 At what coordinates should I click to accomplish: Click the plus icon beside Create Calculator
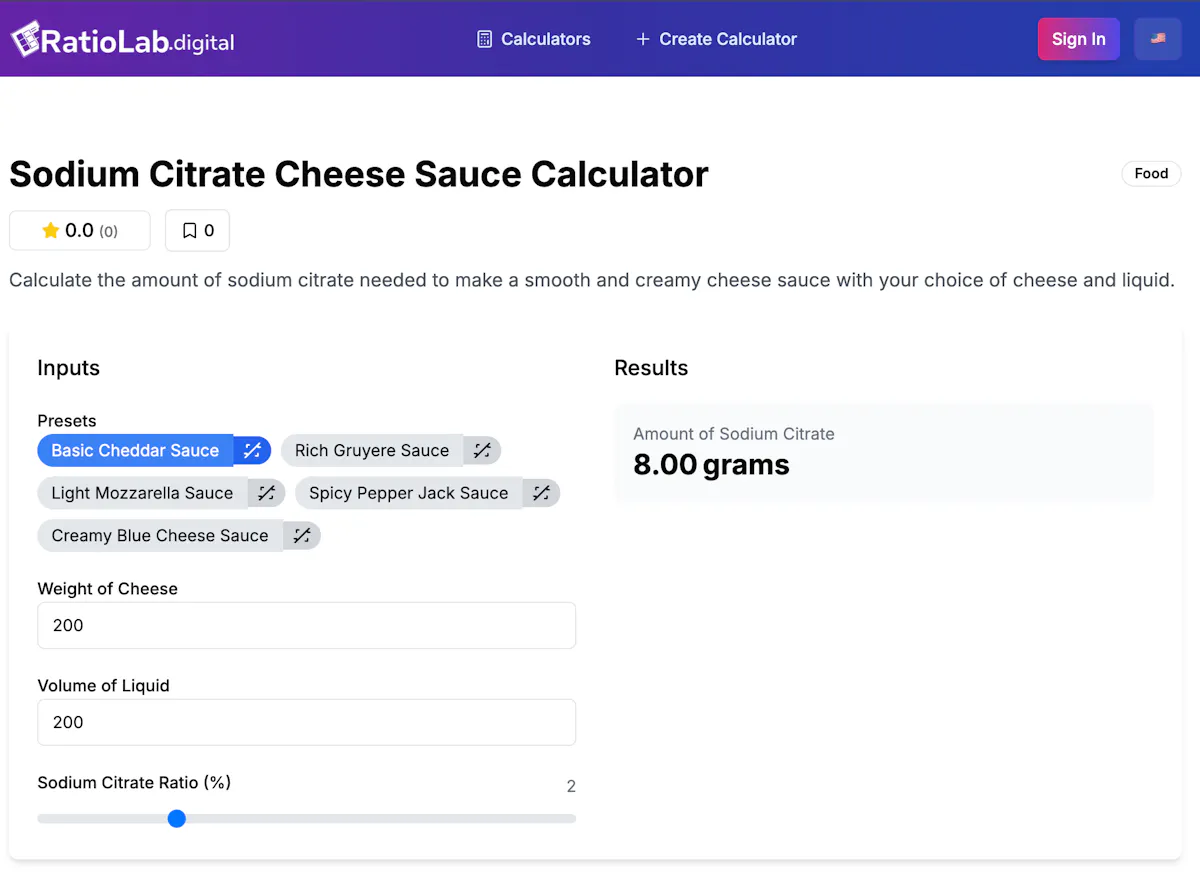click(643, 39)
